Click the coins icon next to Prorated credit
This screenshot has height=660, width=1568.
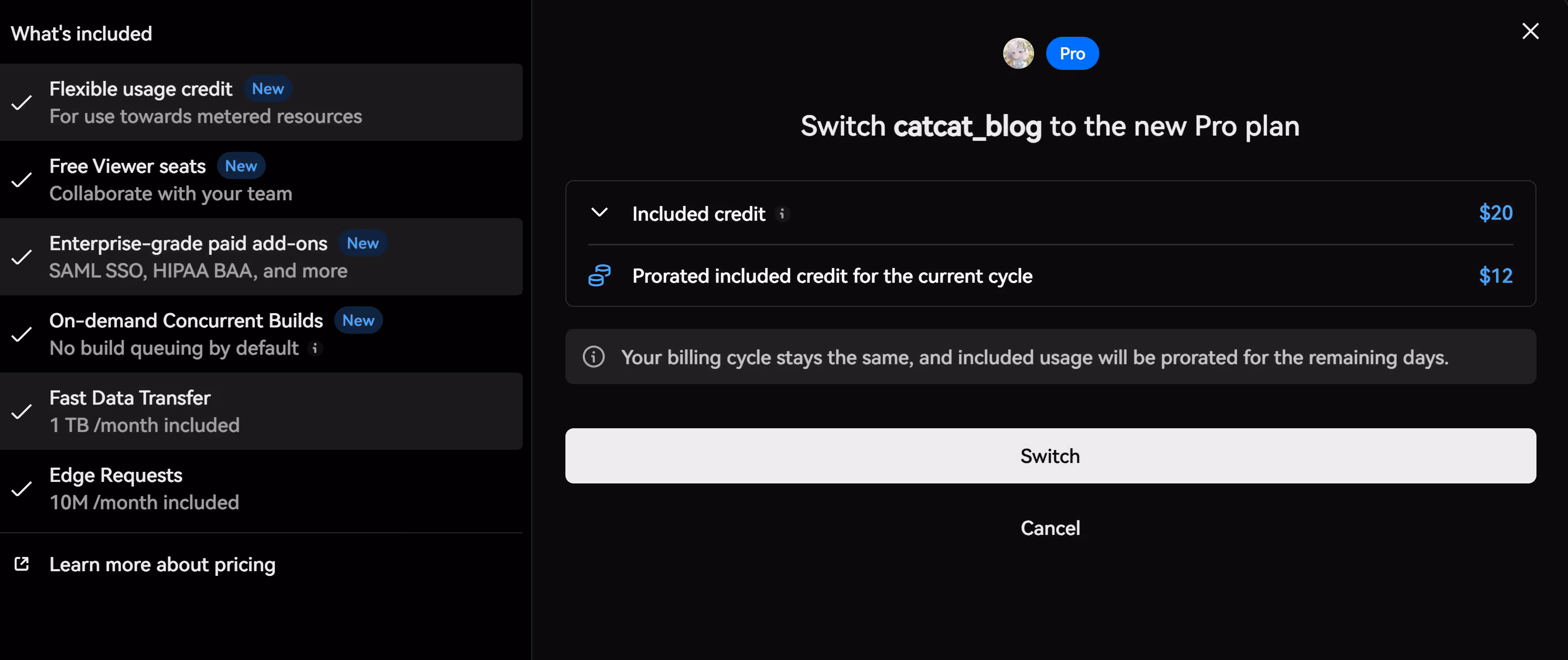(599, 276)
